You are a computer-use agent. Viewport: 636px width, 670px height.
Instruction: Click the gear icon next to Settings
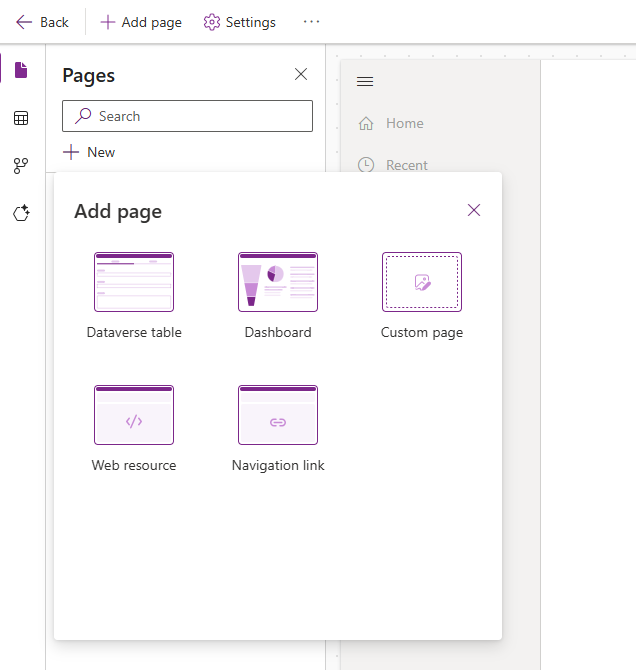click(212, 22)
